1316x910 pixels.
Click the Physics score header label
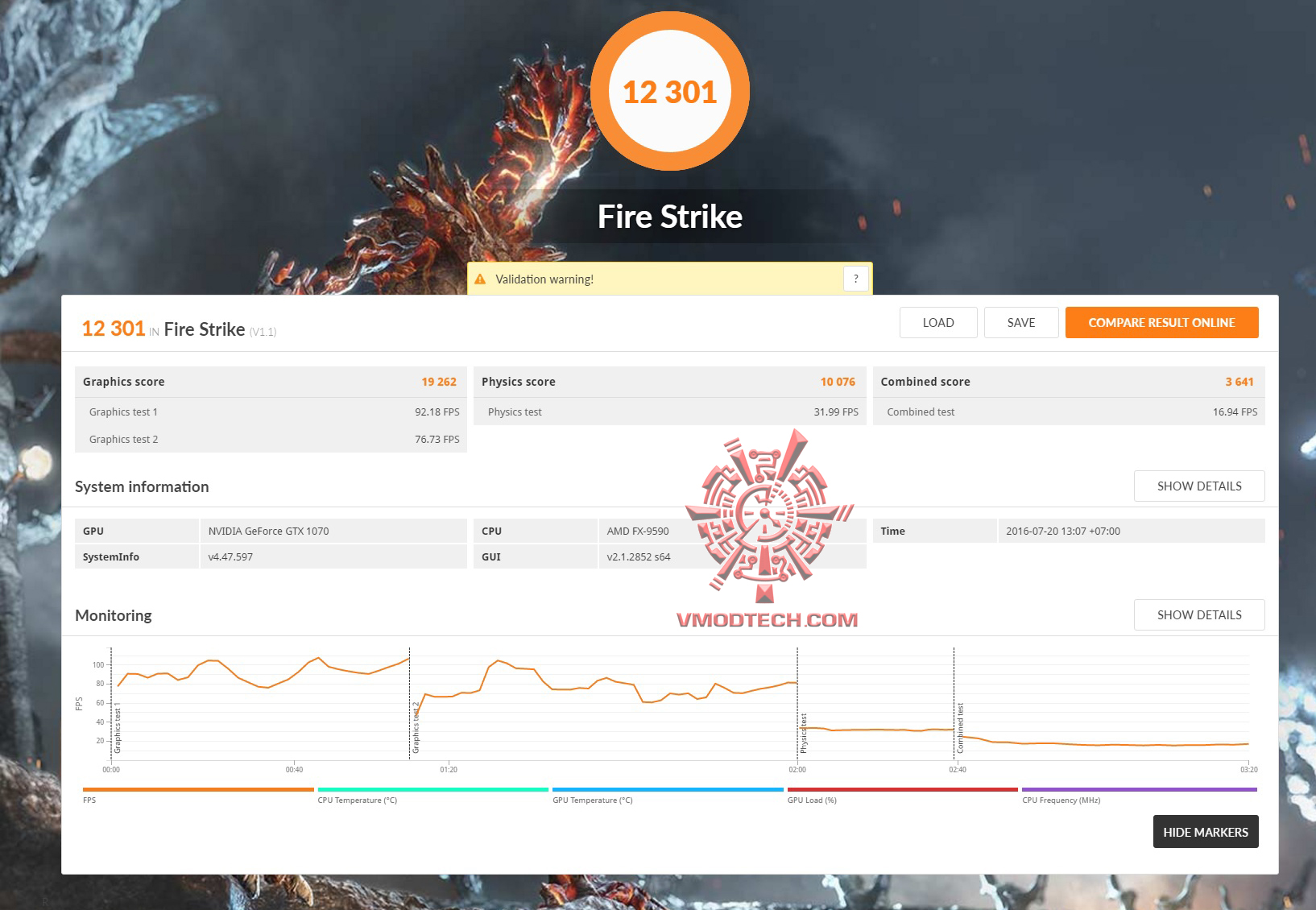519,382
